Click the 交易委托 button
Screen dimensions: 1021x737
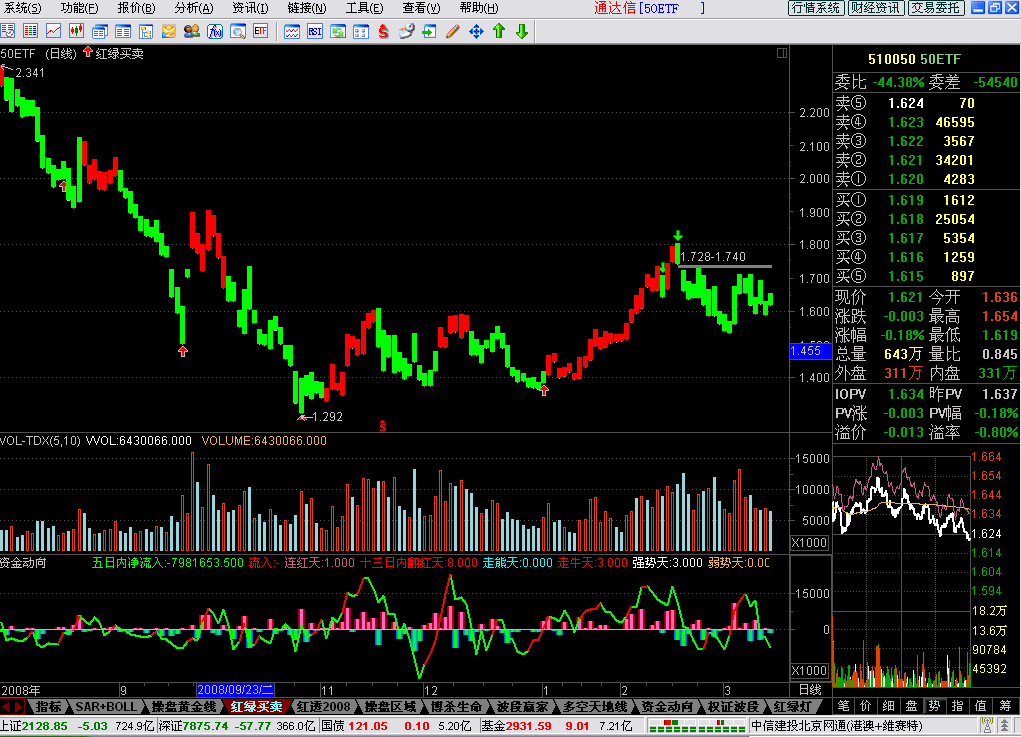click(936, 8)
